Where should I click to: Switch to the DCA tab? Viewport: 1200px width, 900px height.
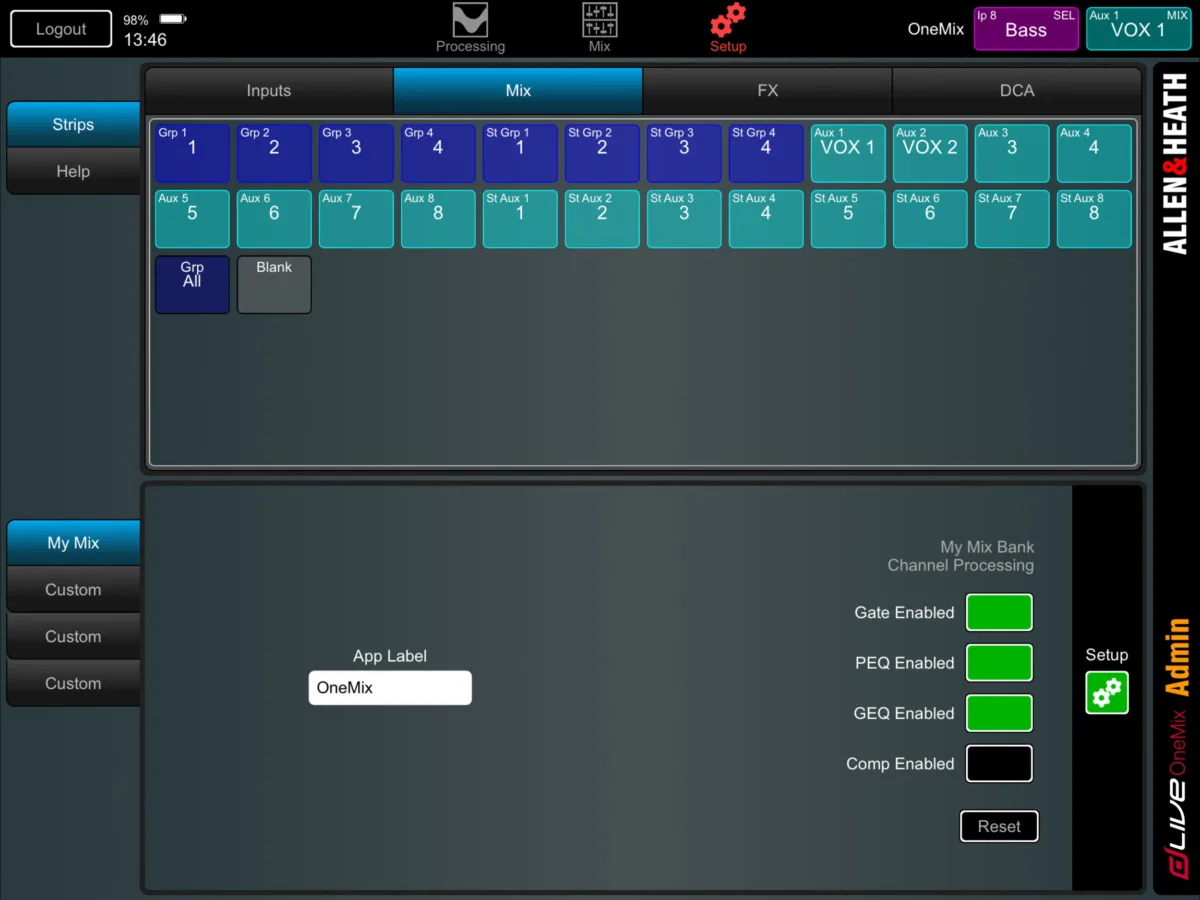click(1017, 90)
